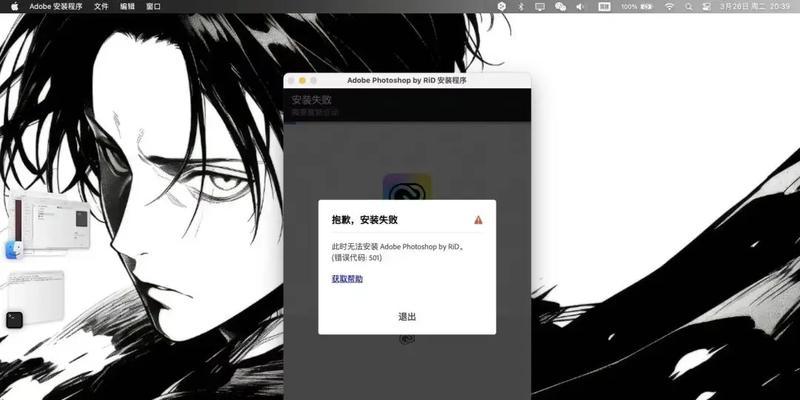Open the volume speaker icon
Screen dimensions: 800x400
(x=580, y=7)
